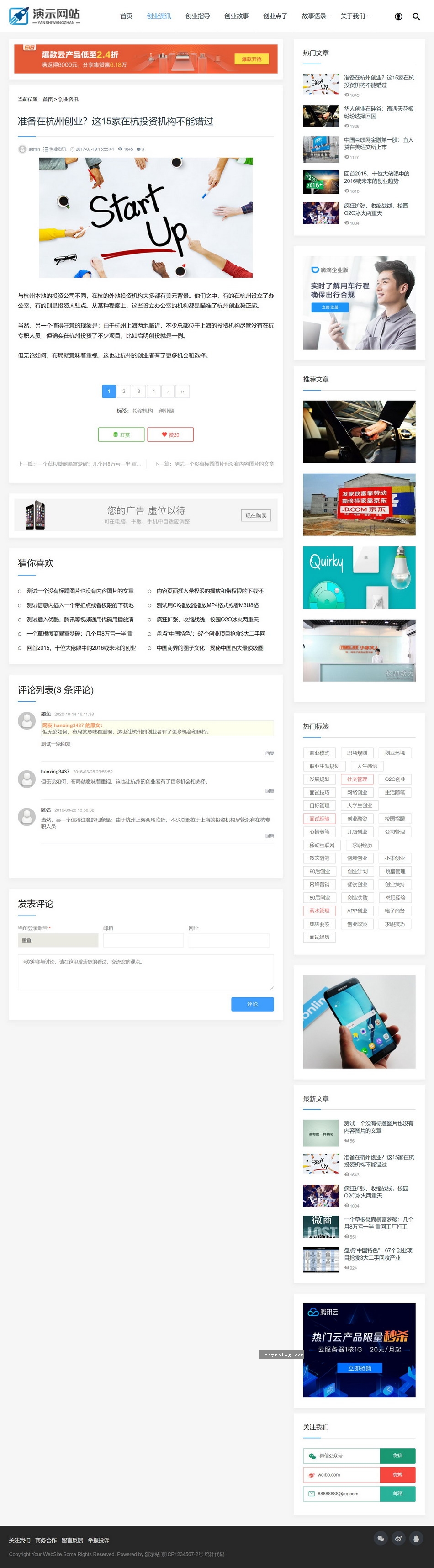Click 首页 in the breadcrumb
This screenshot has height=1568, width=434.
pyautogui.click(x=48, y=99)
